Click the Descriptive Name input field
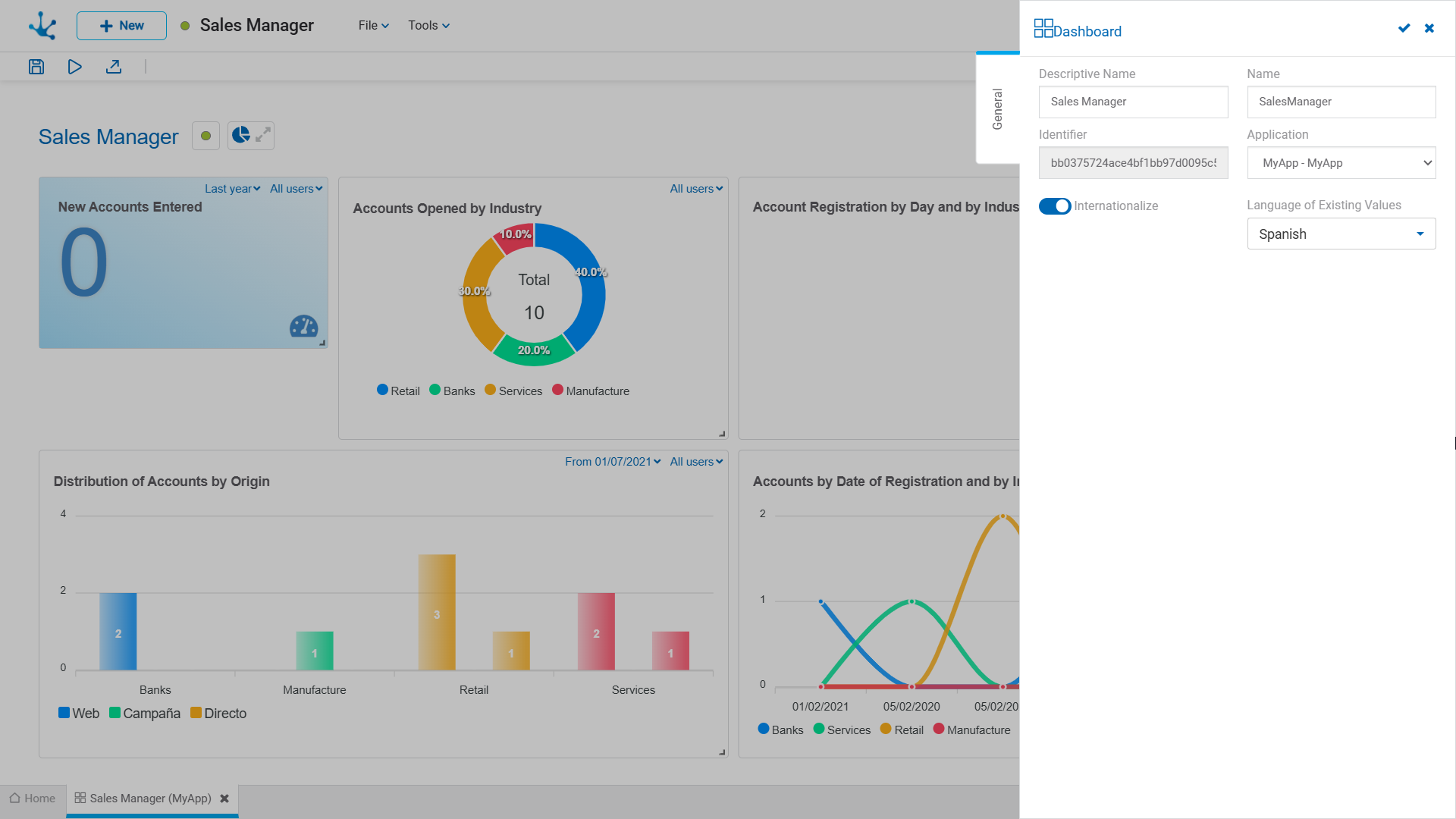The image size is (1456, 819). point(1133,102)
